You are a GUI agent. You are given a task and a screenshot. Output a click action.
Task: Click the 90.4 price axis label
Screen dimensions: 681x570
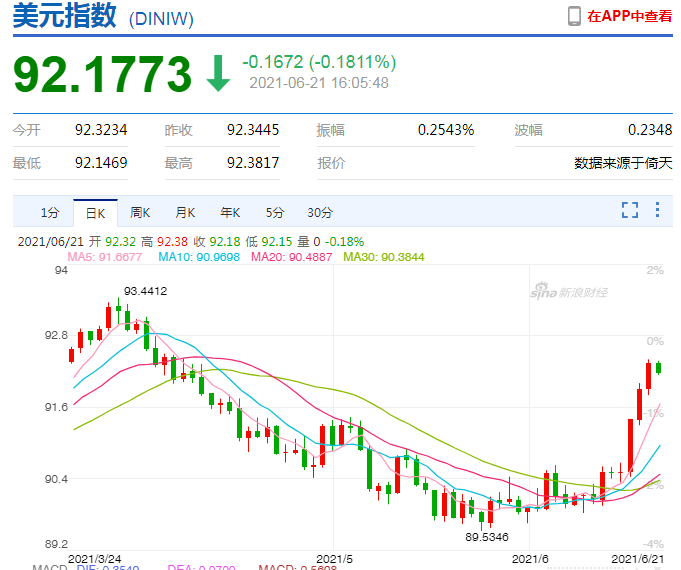click(56, 479)
